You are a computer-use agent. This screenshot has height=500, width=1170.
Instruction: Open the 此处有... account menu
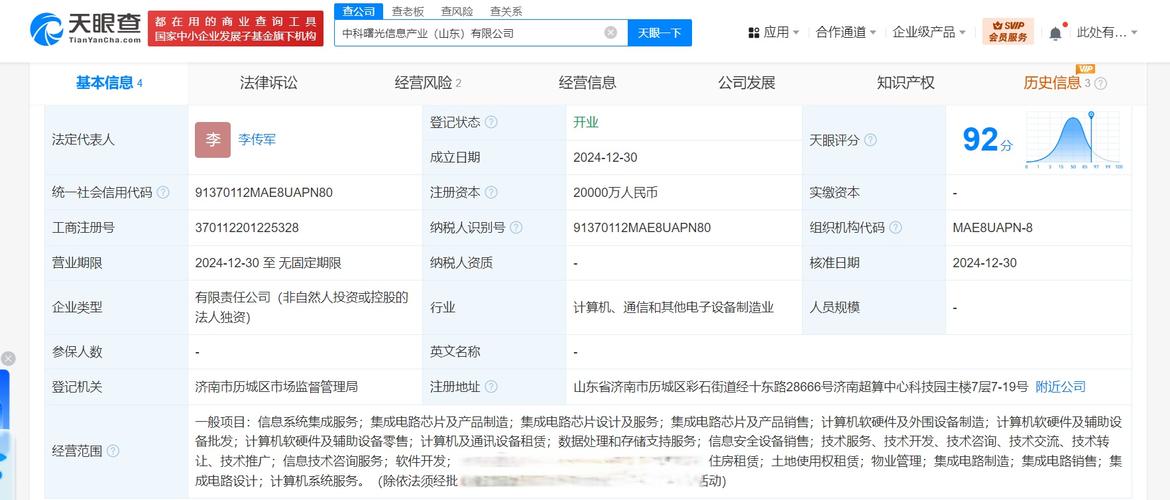pyautogui.click(x=1108, y=32)
